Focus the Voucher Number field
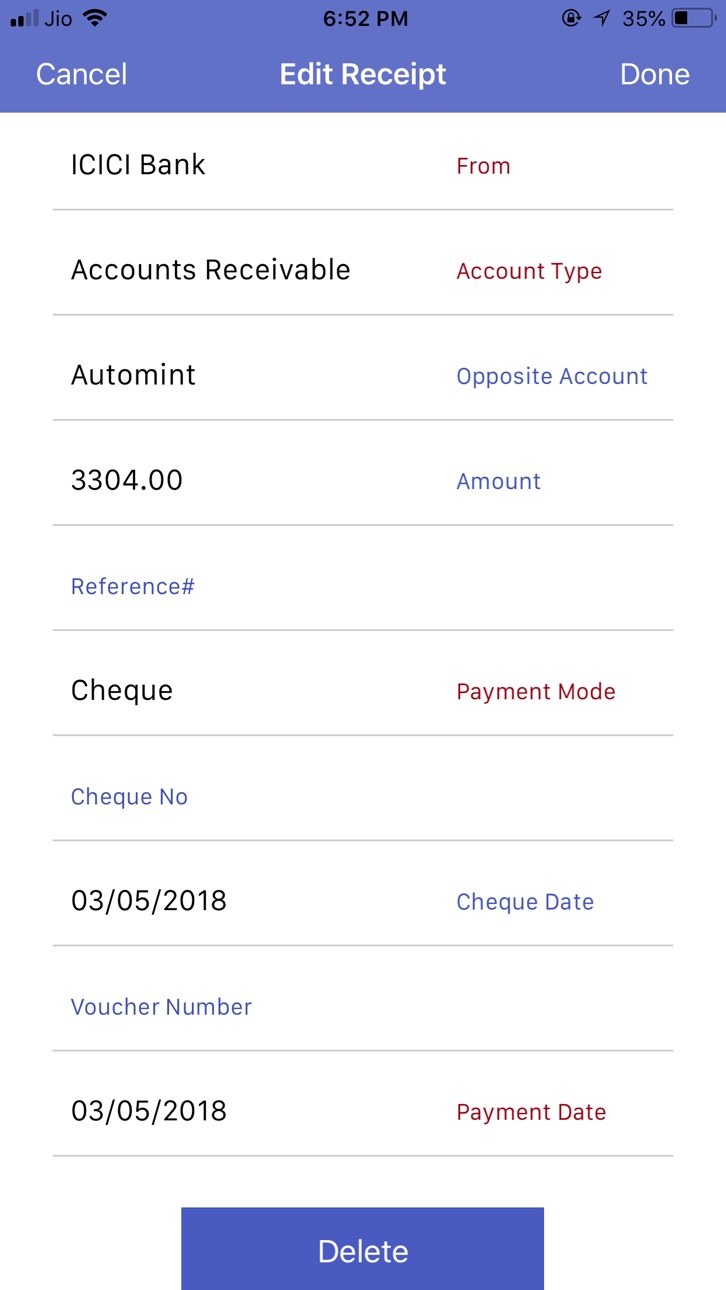The height and width of the screenshot is (1290, 726). pyautogui.click(x=362, y=1006)
